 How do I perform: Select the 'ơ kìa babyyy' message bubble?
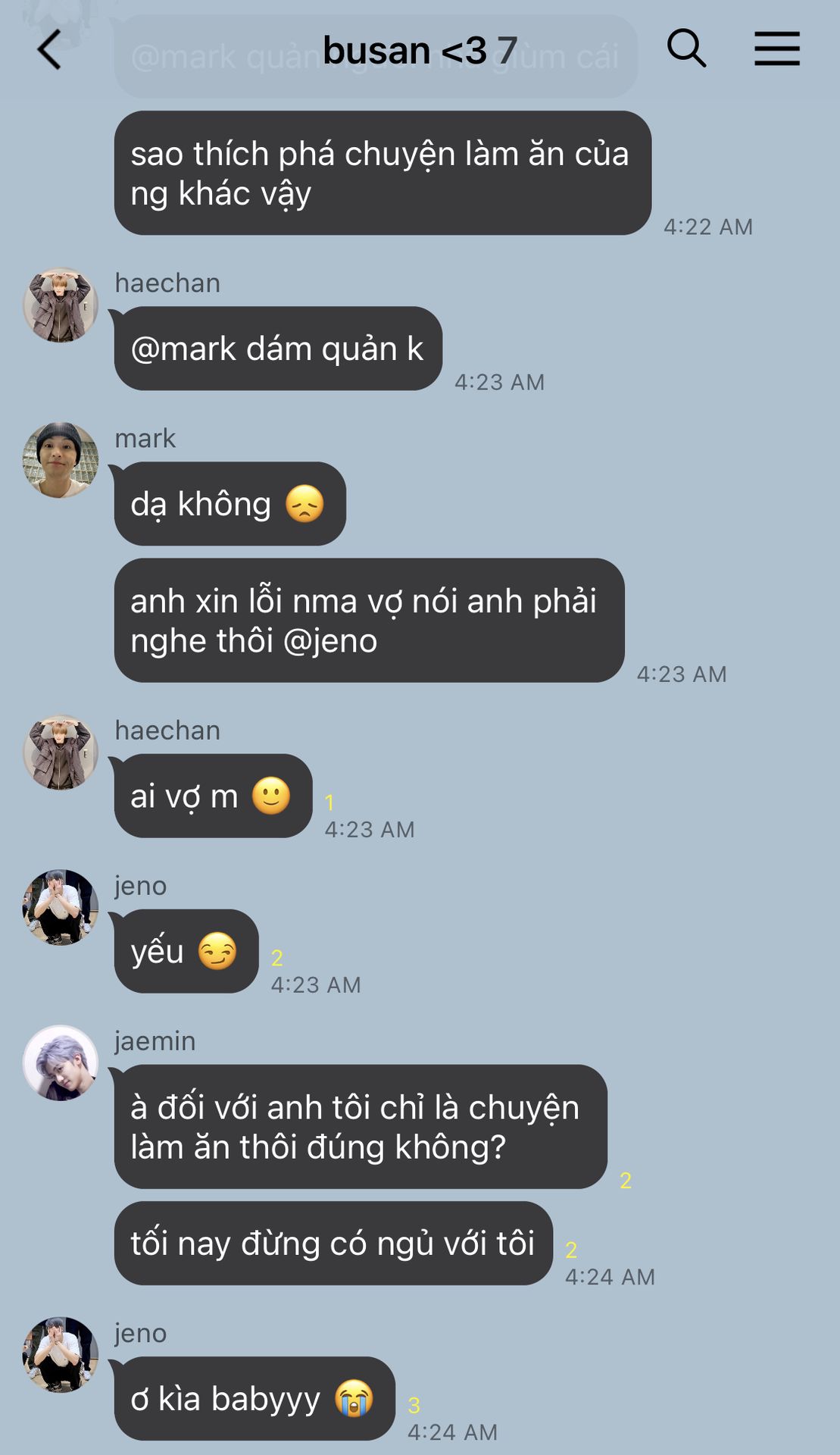pos(254,1398)
